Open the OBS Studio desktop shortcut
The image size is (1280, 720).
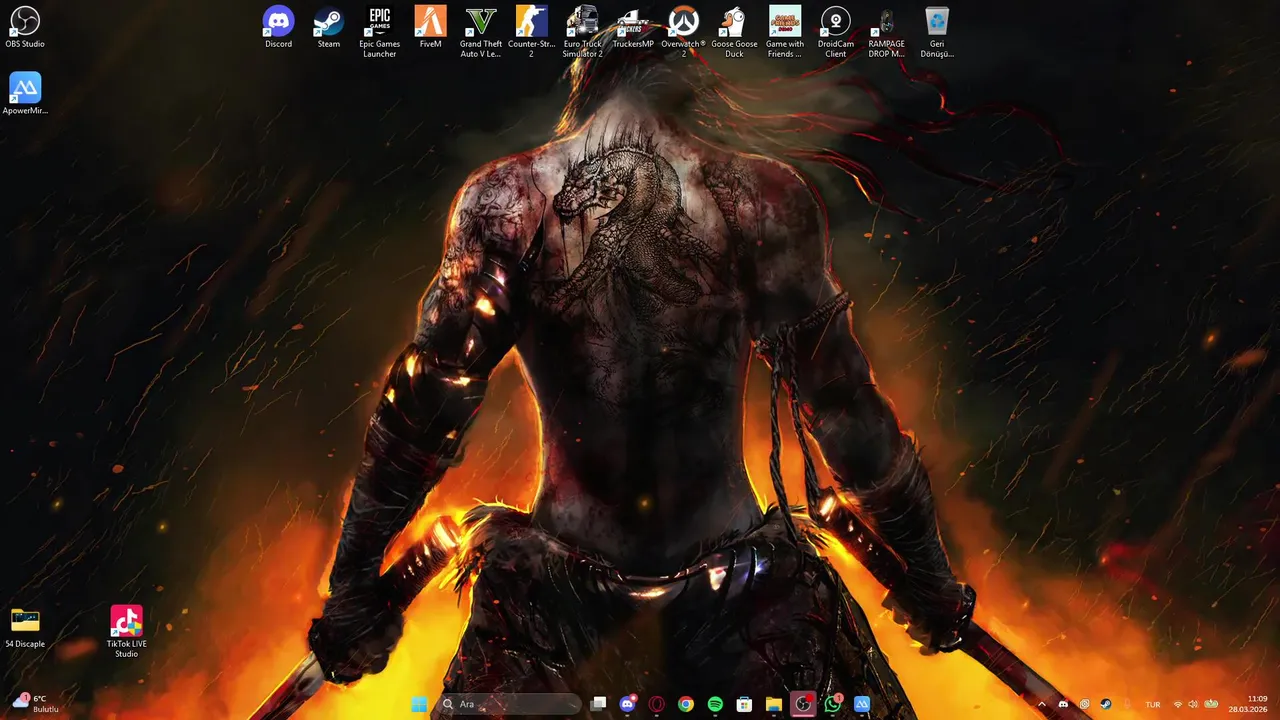(25, 27)
